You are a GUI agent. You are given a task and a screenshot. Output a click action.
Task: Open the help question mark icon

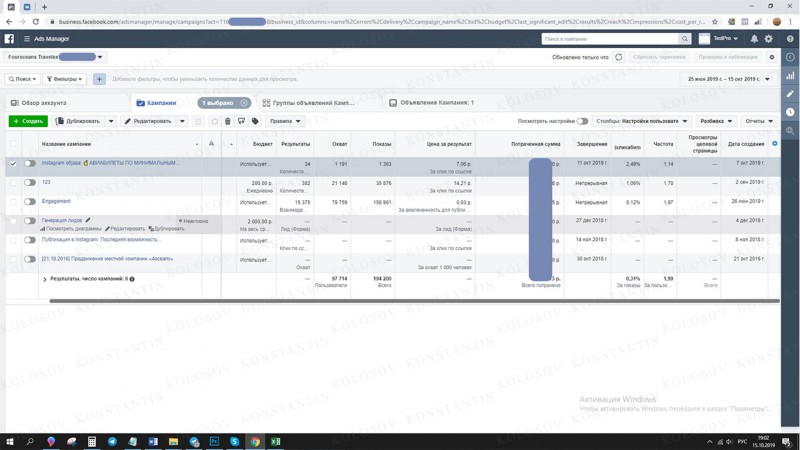click(790, 39)
